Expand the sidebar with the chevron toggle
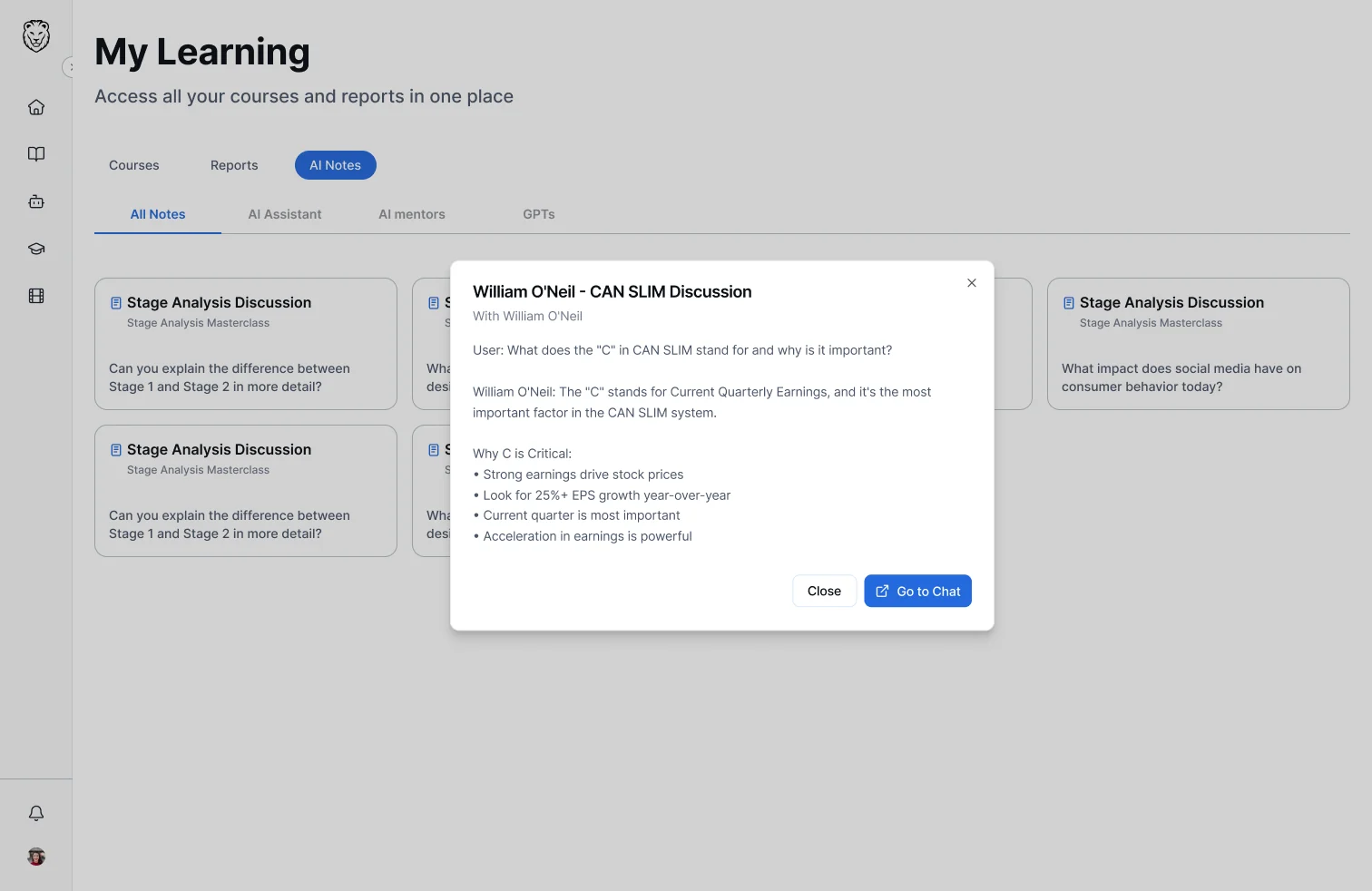The image size is (1372, 891). pos(69,67)
